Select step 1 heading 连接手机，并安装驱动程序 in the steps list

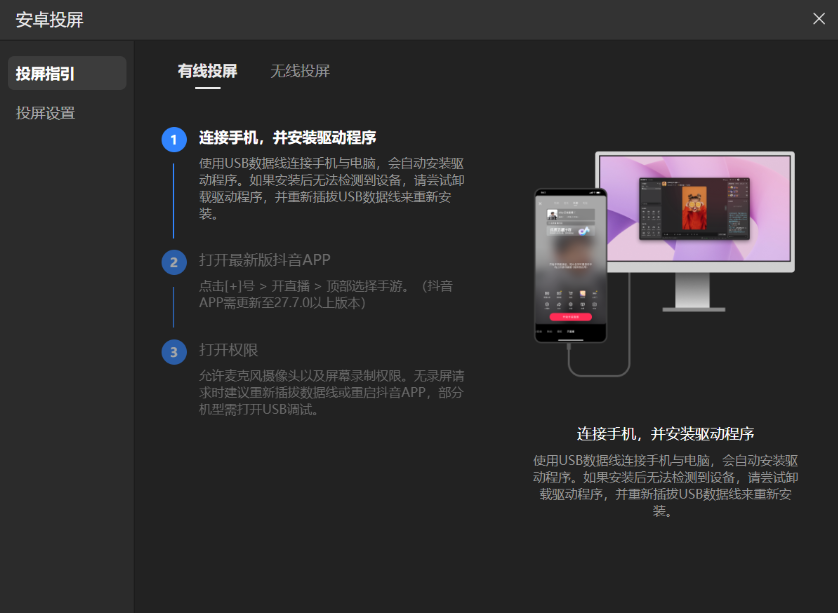click(287, 138)
